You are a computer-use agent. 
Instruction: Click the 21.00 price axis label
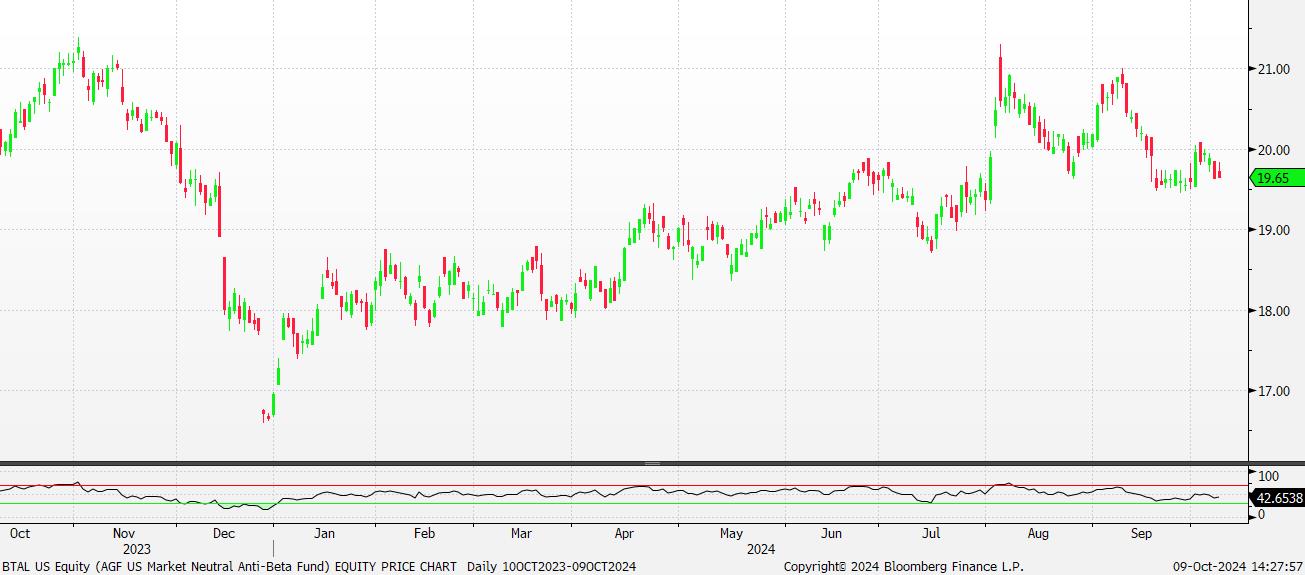pos(1273,69)
